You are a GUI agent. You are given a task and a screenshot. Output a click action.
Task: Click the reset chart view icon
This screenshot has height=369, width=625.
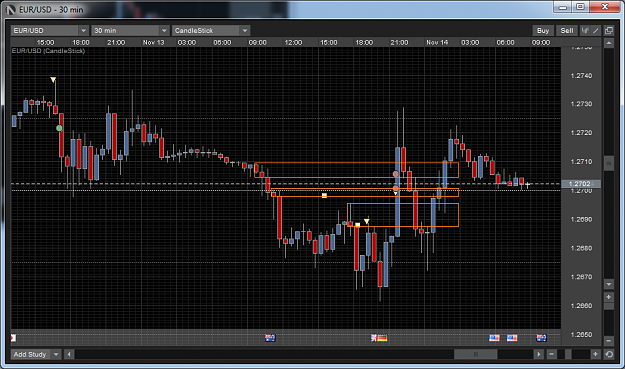(609, 354)
